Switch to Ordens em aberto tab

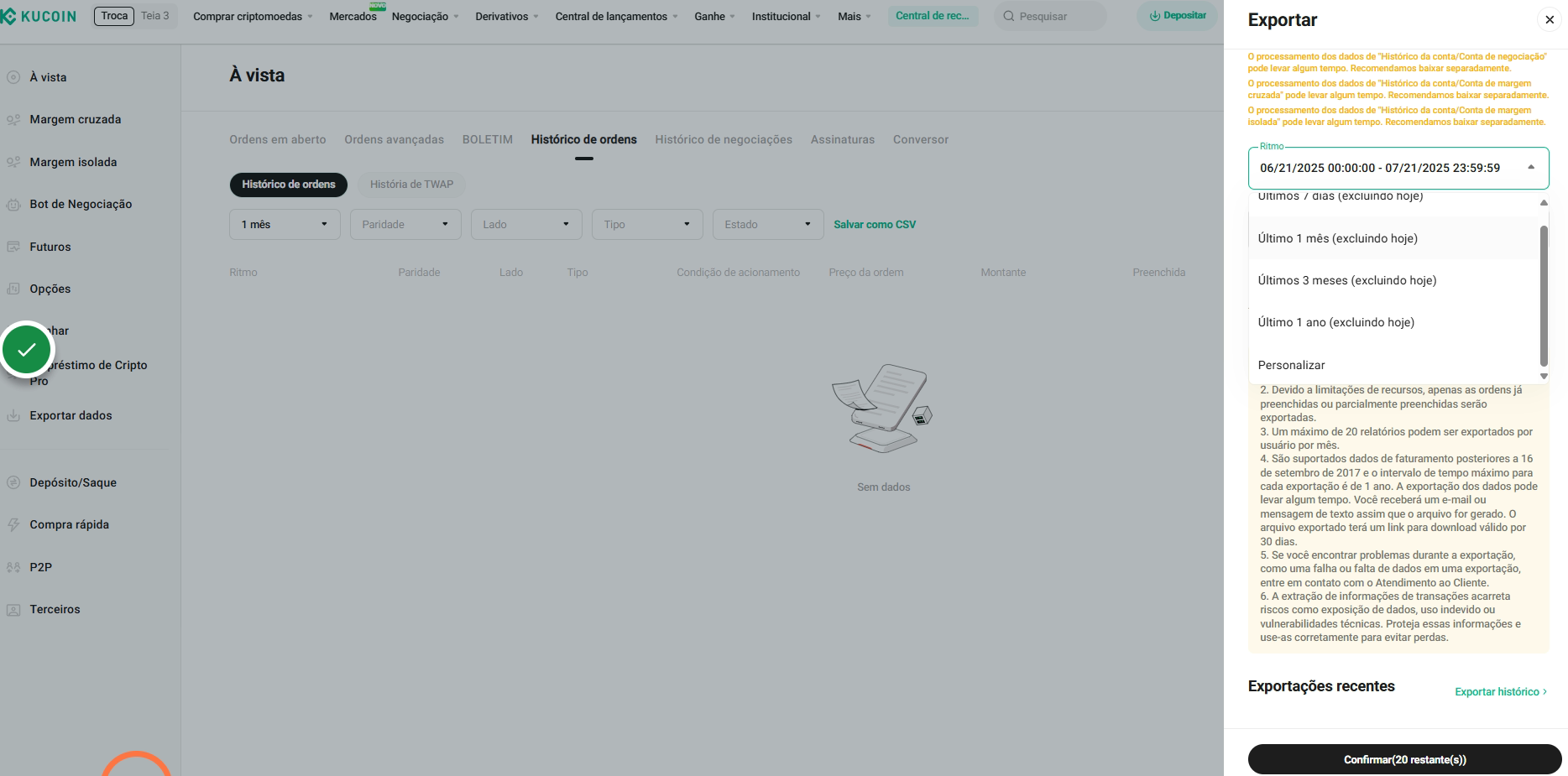click(x=278, y=139)
